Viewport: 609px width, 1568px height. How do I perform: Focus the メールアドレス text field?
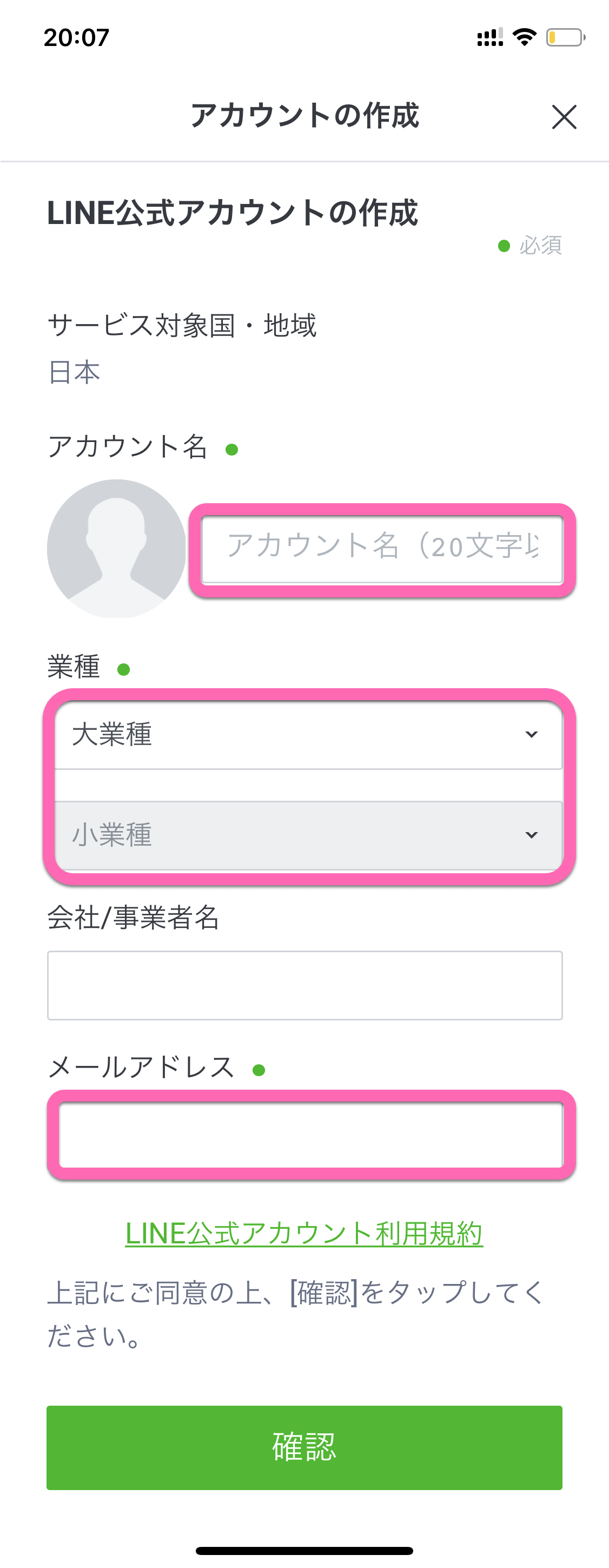click(x=311, y=1135)
